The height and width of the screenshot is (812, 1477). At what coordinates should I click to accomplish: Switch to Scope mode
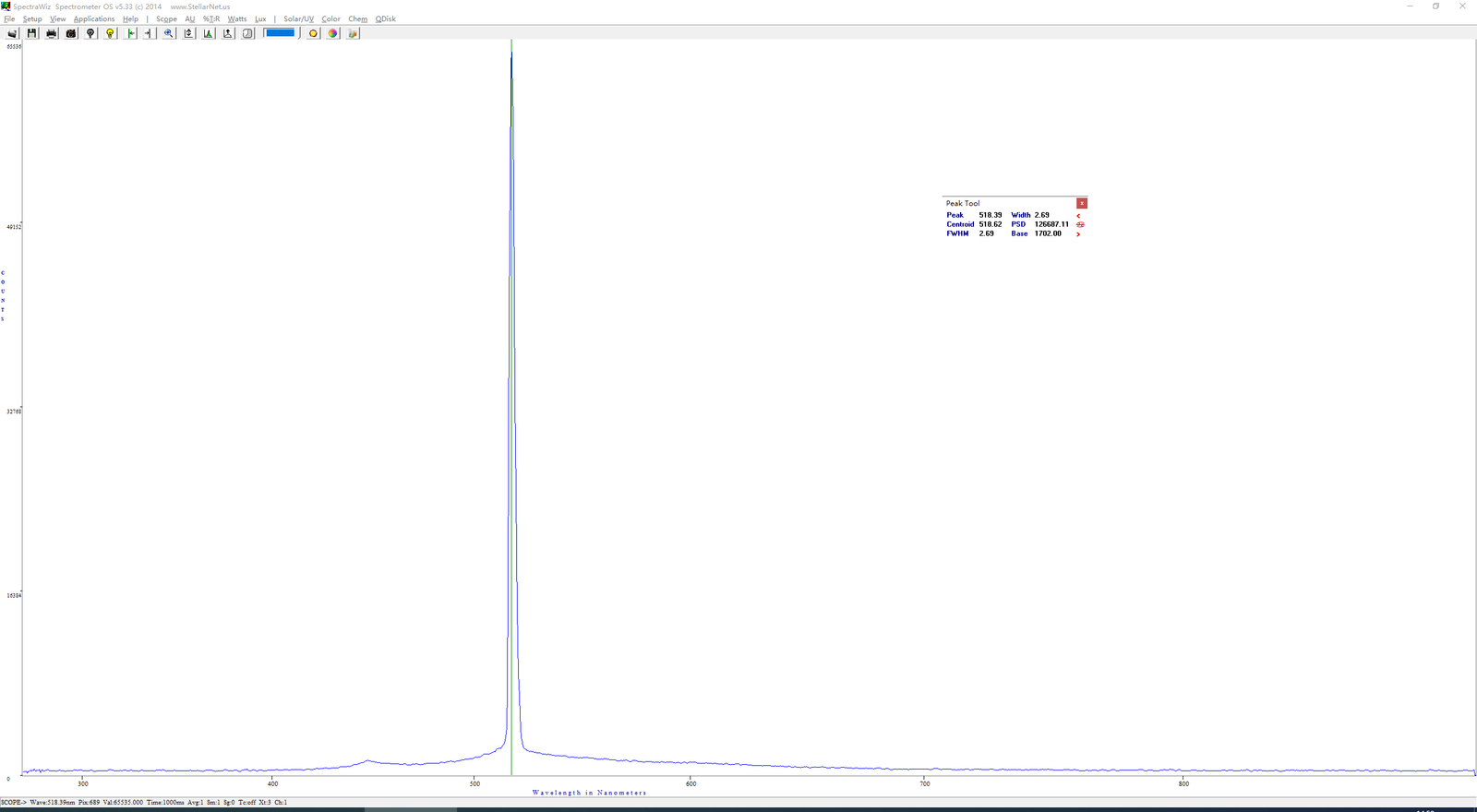(166, 18)
